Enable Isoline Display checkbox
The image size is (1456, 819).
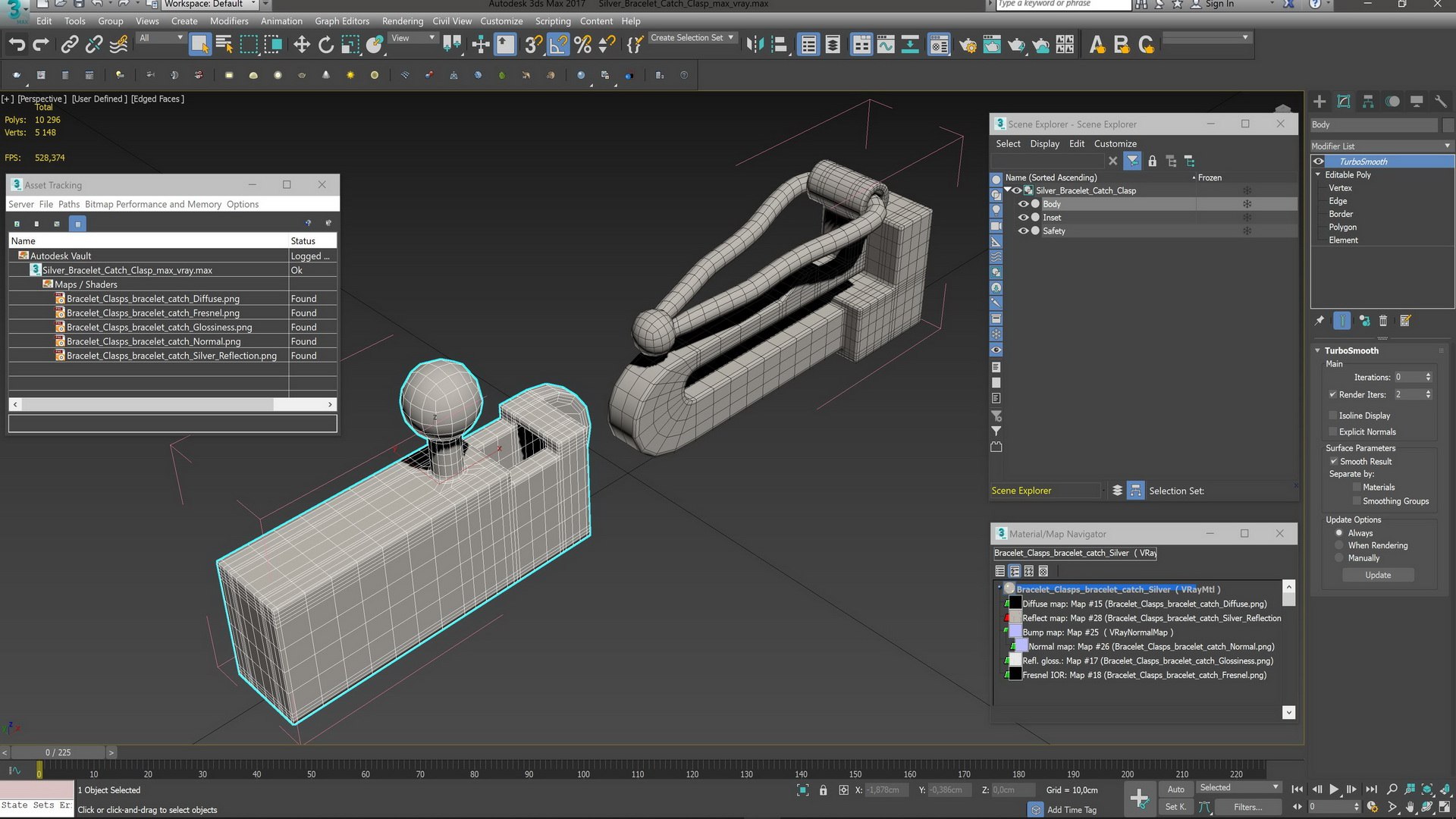tap(1332, 416)
